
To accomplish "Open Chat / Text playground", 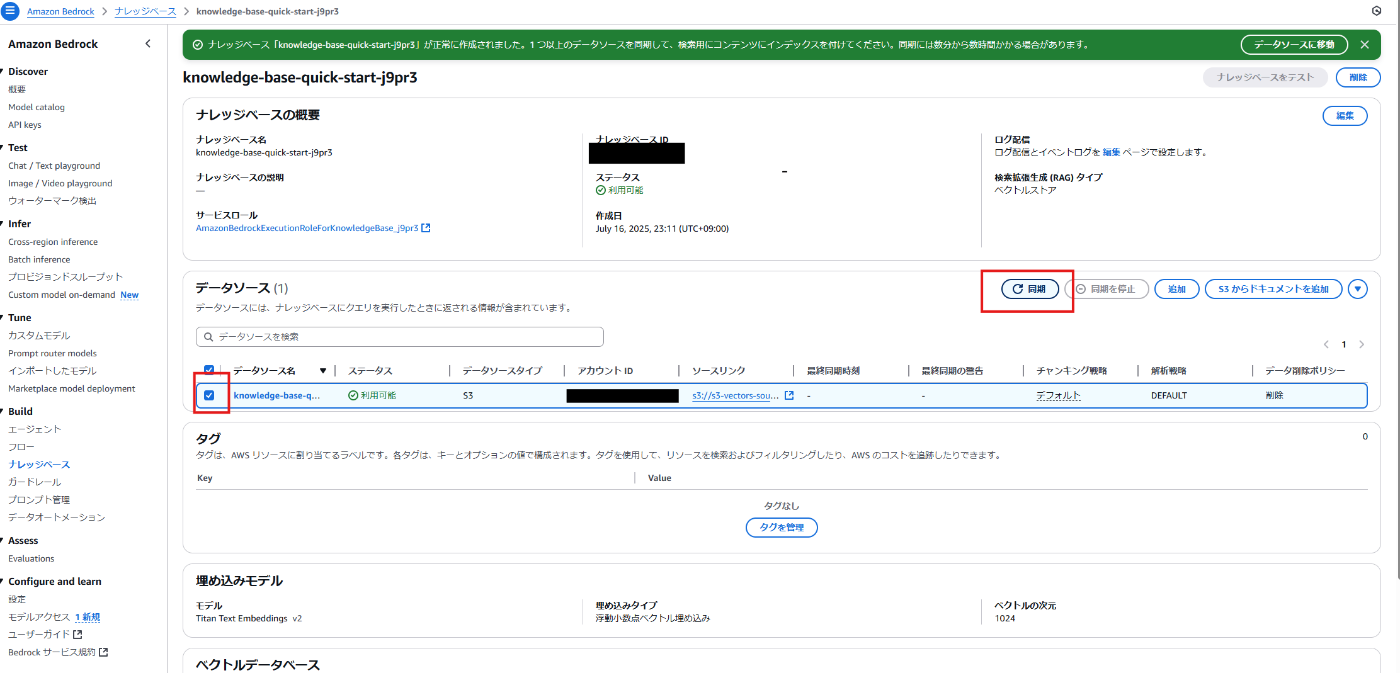I will pos(54,166).
